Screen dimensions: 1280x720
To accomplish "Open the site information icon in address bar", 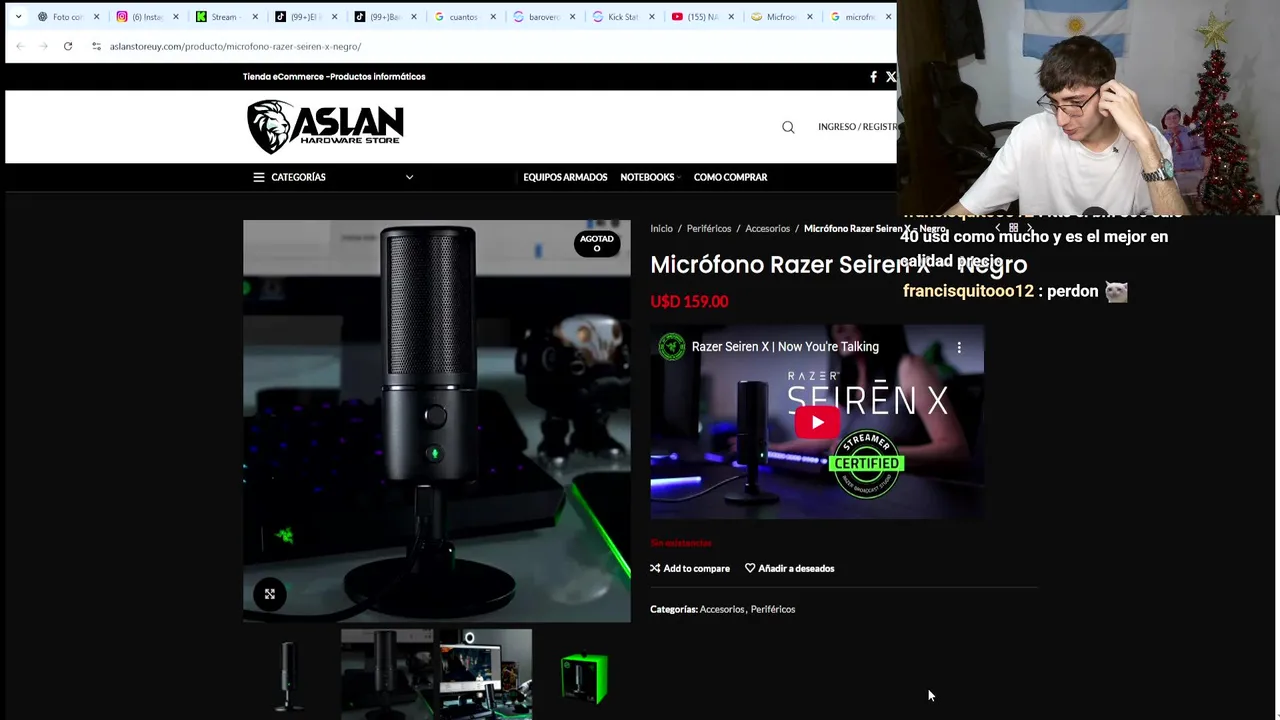I will click(96, 46).
